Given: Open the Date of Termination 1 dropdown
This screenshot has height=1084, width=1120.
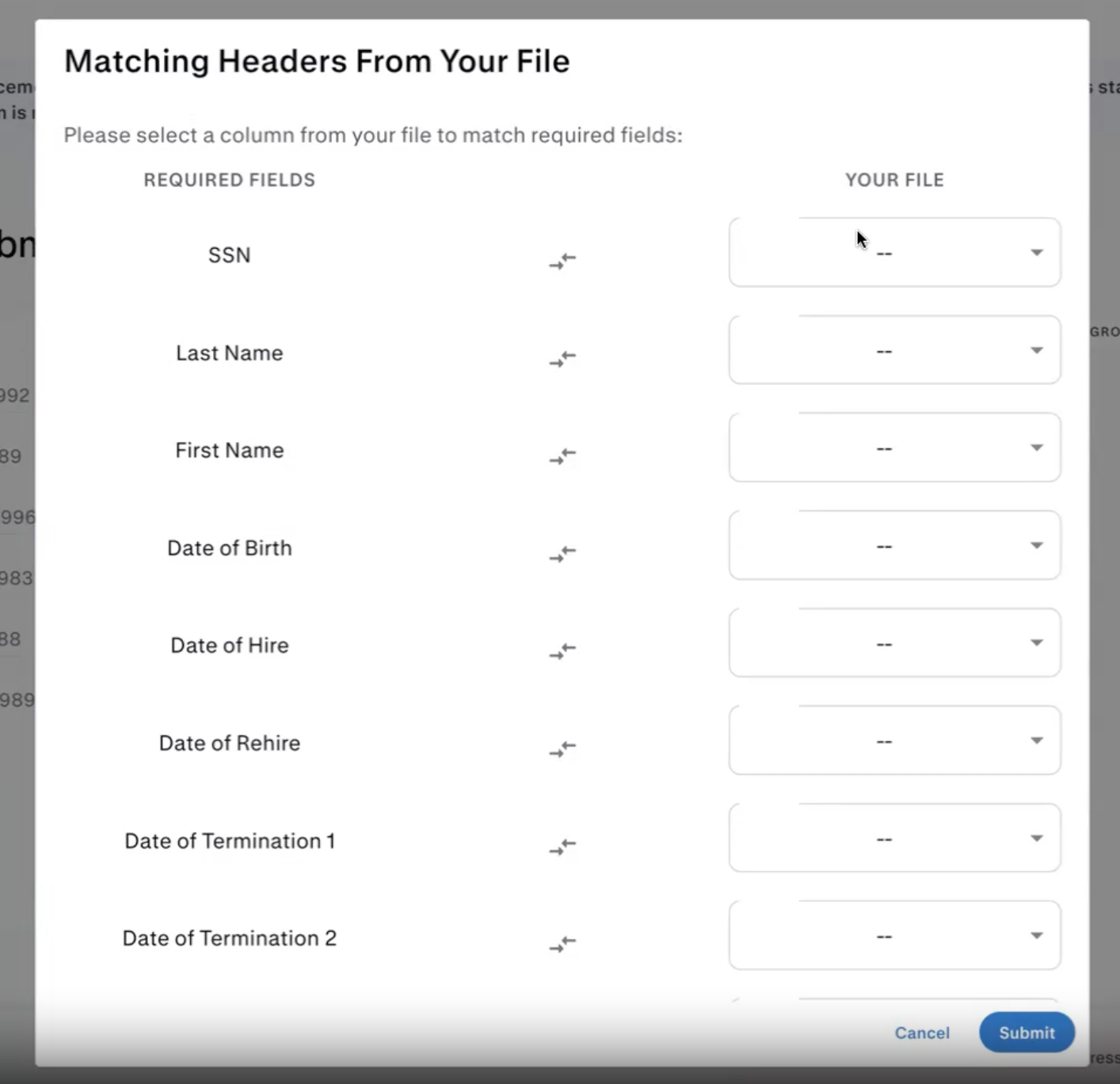Looking at the screenshot, I should click(894, 838).
